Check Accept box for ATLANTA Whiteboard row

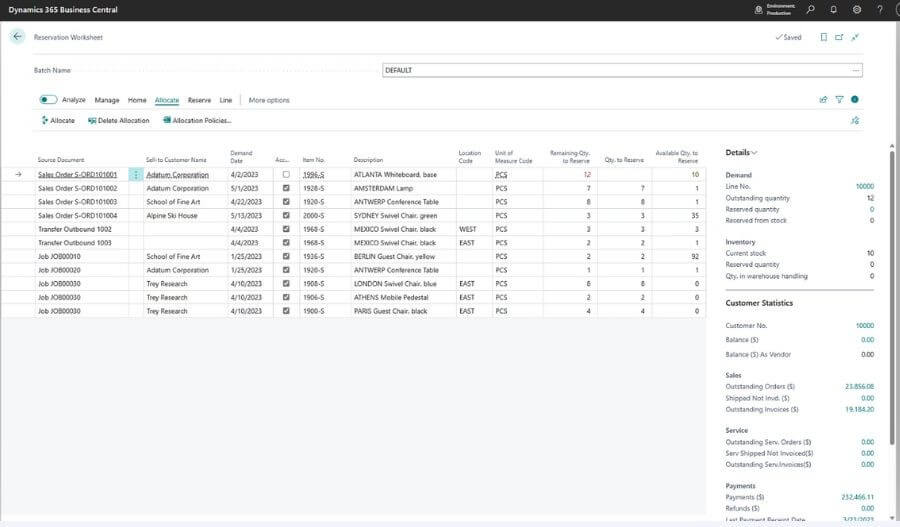point(286,175)
